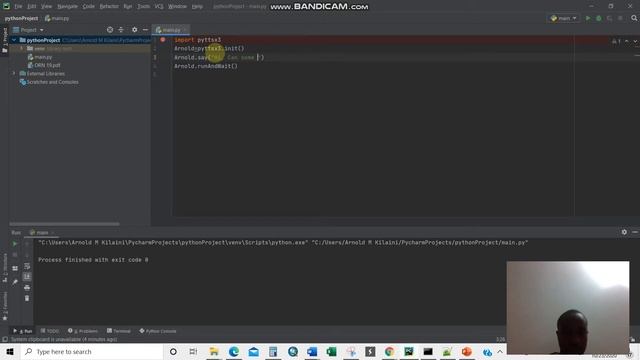Rerun main from Run panel play icon
640x360 pixels.
pos(15,244)
